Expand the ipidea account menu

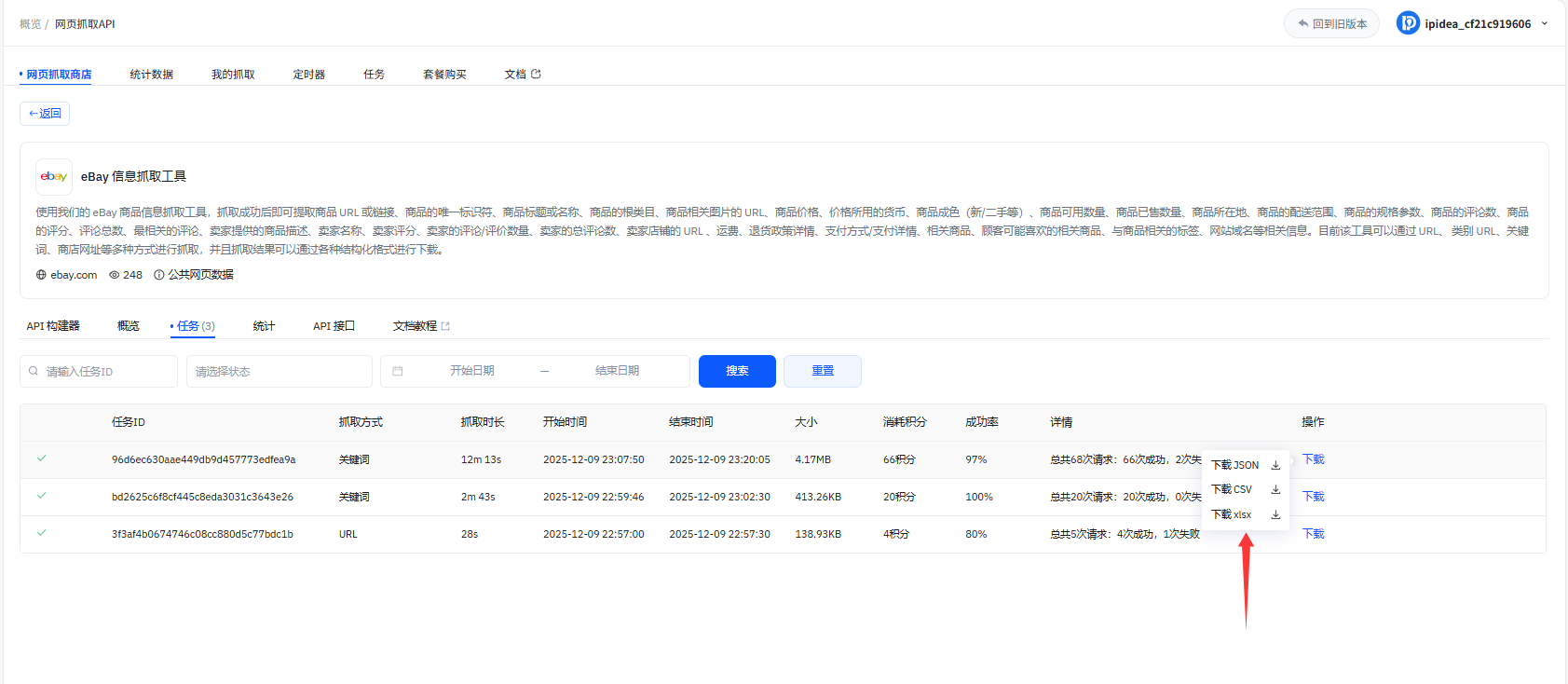[x=1544, y=23]
